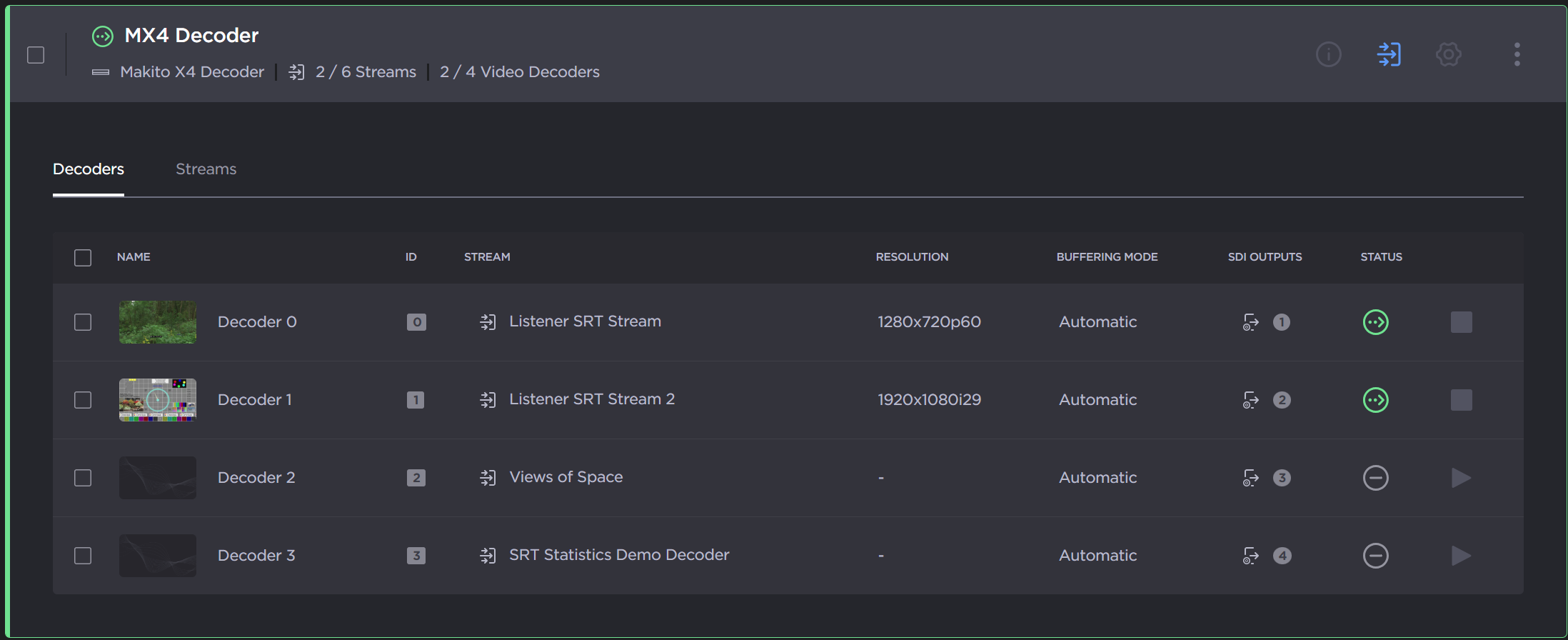Viewport: 1568px width, 640px height.
Task: Switch to the Streams tab
Action: [206, 169]
